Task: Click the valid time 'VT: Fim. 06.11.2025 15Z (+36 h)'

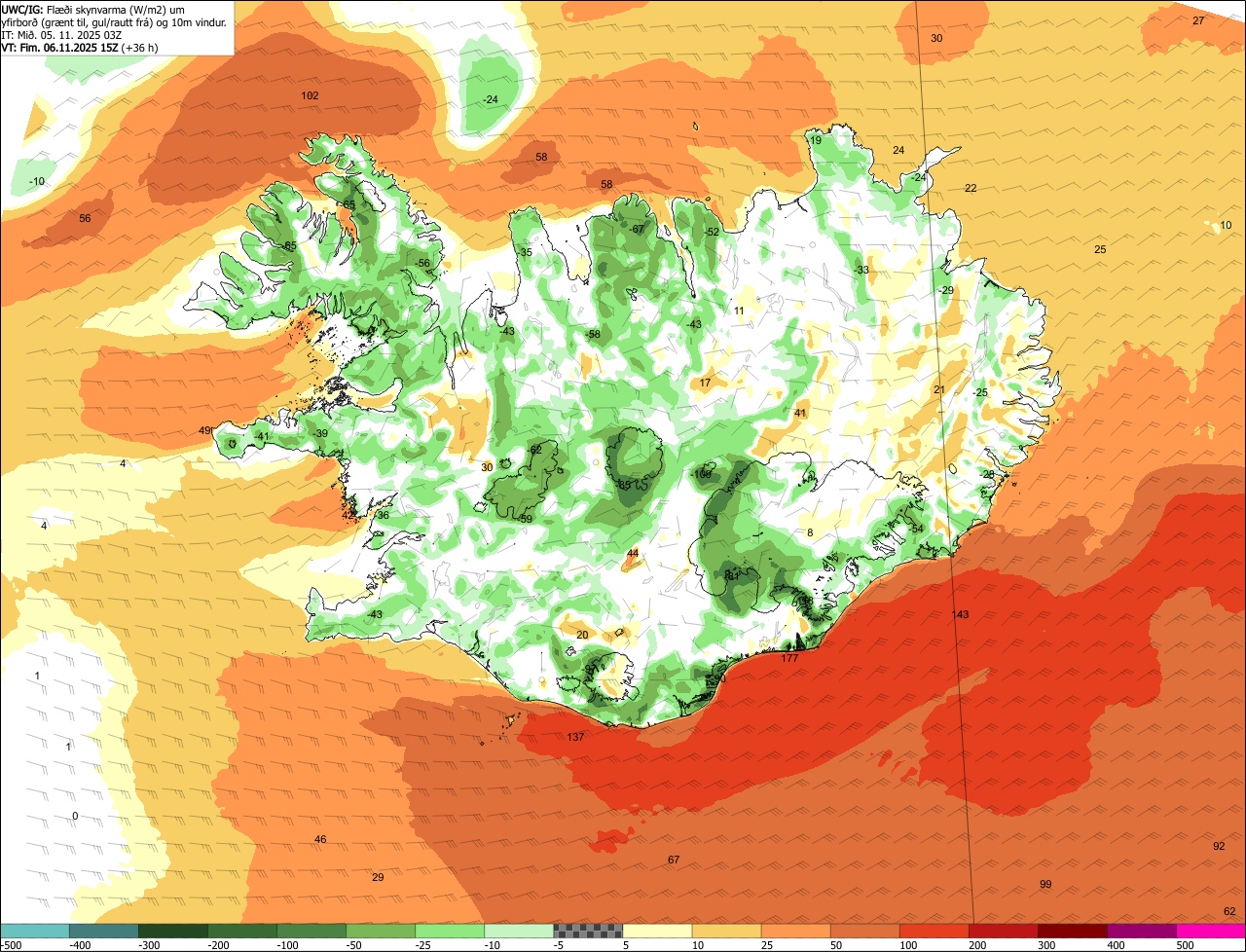Action: [80, 47]
